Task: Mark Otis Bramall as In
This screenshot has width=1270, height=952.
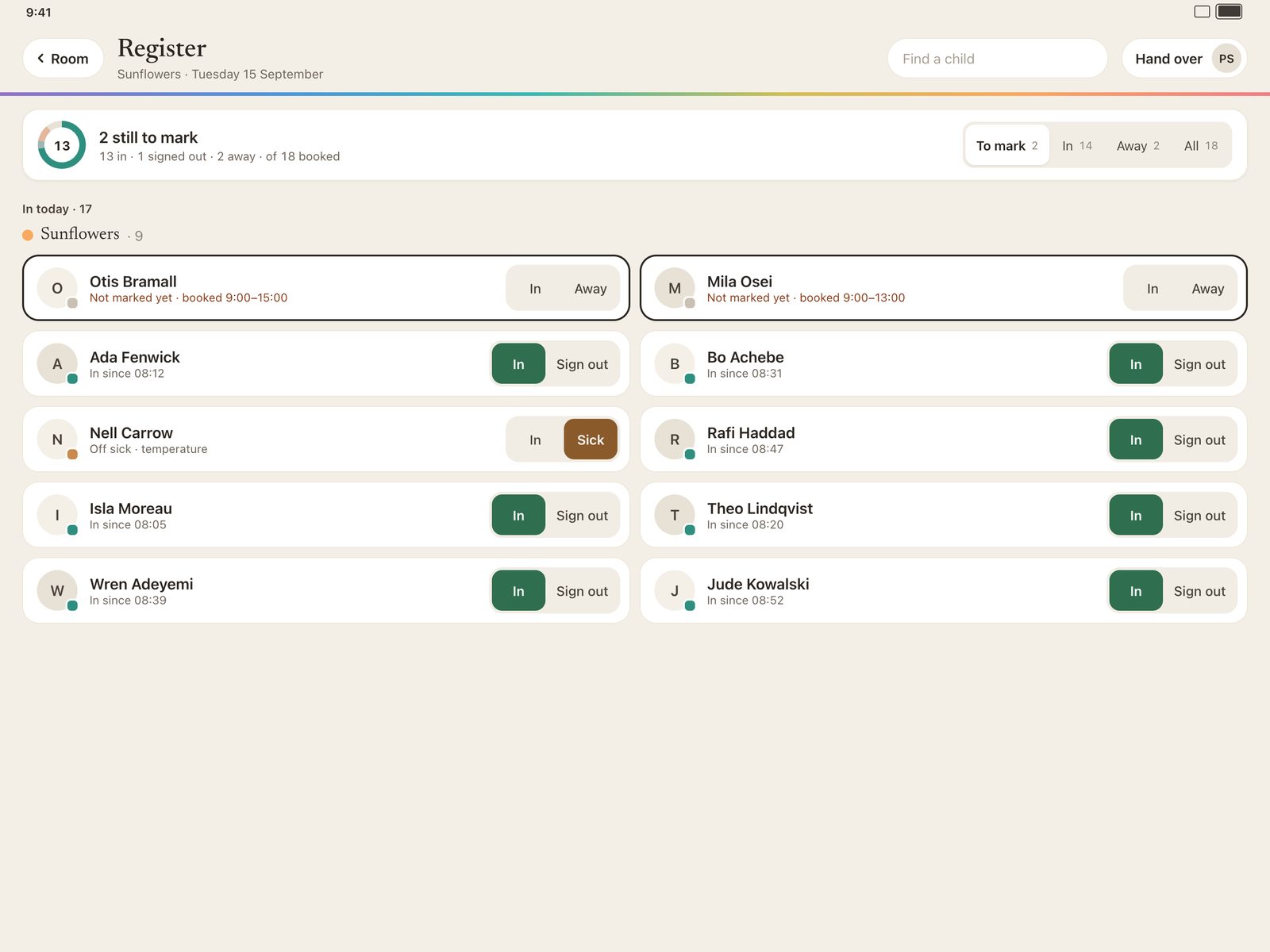Action: (x=535, y=289)
